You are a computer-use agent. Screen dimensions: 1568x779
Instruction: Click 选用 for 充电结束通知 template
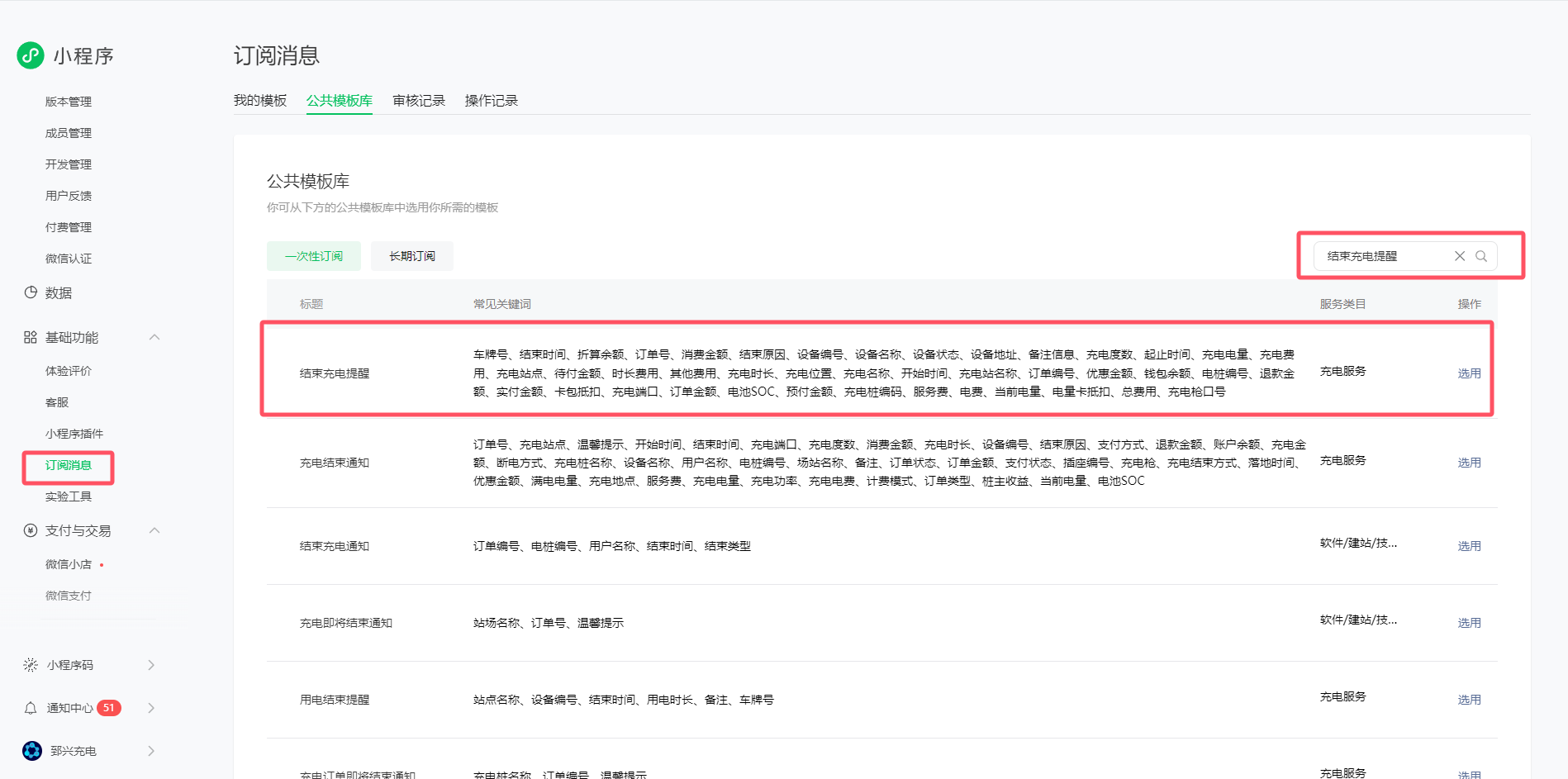click(1469, 463)
